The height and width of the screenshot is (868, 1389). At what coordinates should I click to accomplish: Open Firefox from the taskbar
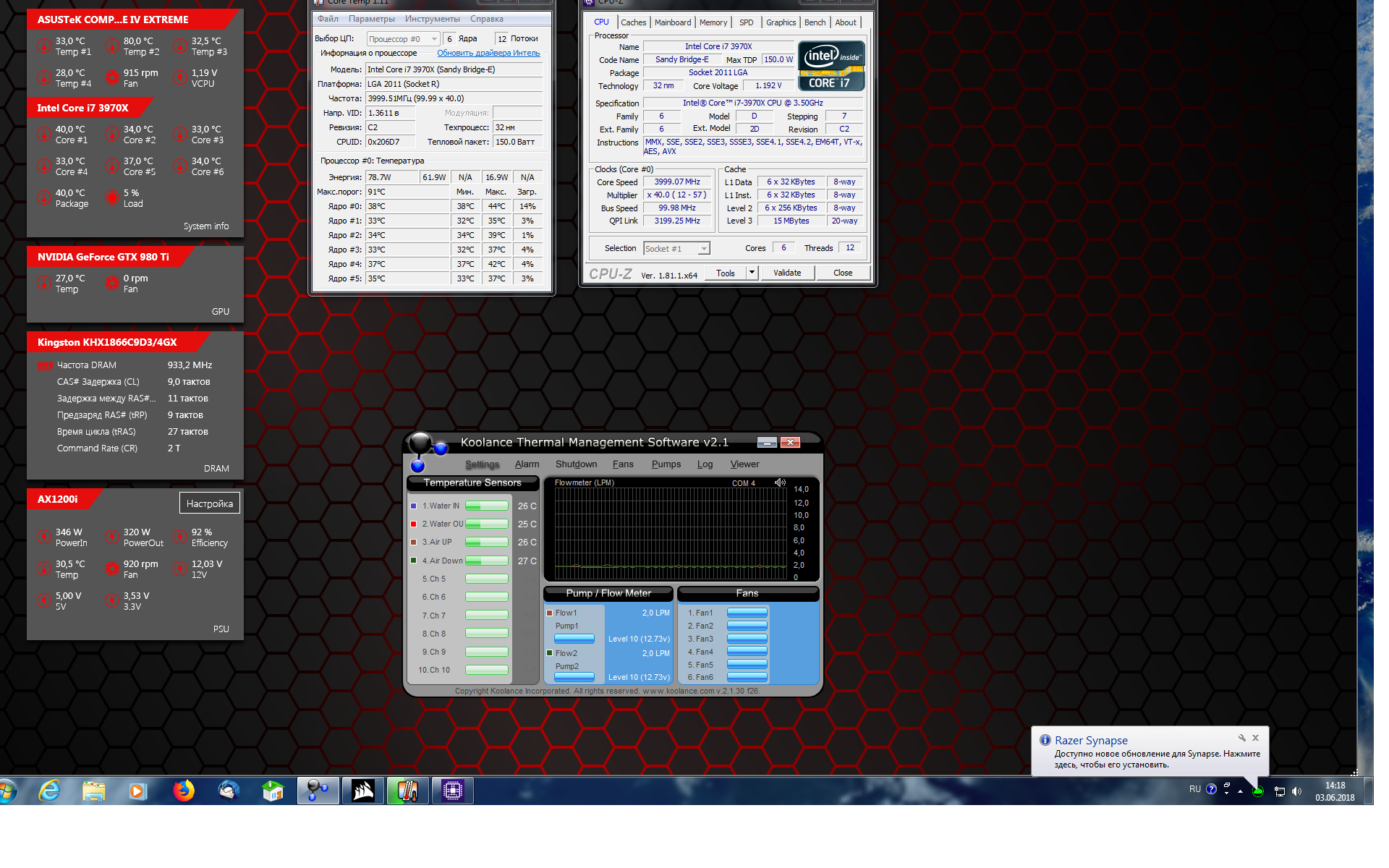click(x=184, y=791)
